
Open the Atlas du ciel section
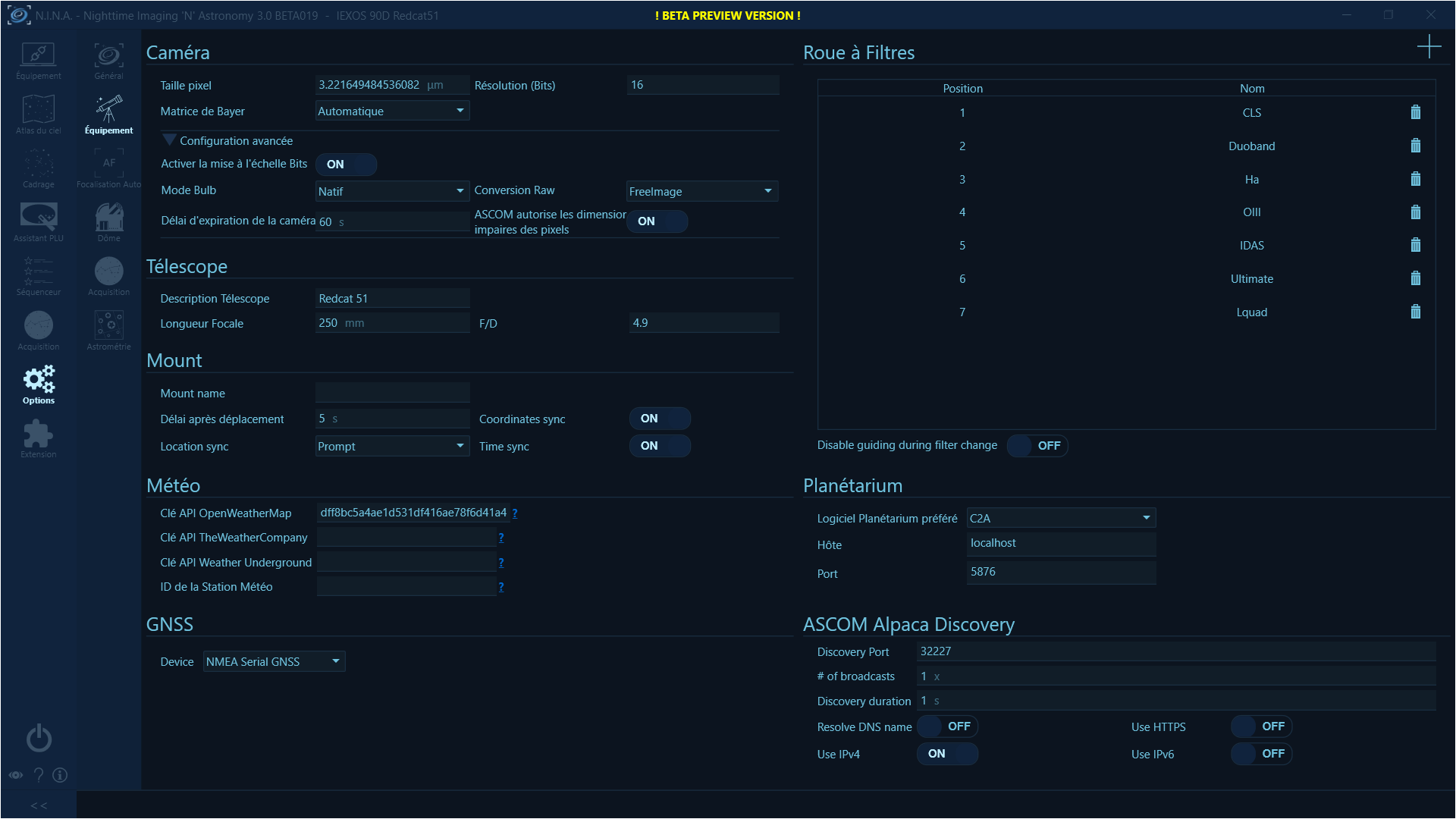point(38,115)
